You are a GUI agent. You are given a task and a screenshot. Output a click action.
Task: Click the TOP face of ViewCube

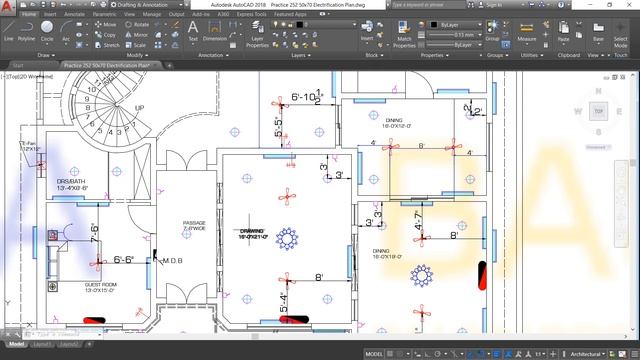coord(598,111)
